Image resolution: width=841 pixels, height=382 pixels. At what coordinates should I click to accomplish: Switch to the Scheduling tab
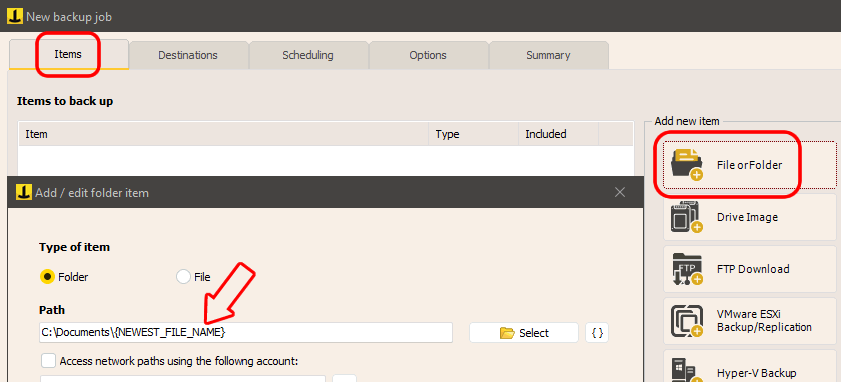point(308,55)
